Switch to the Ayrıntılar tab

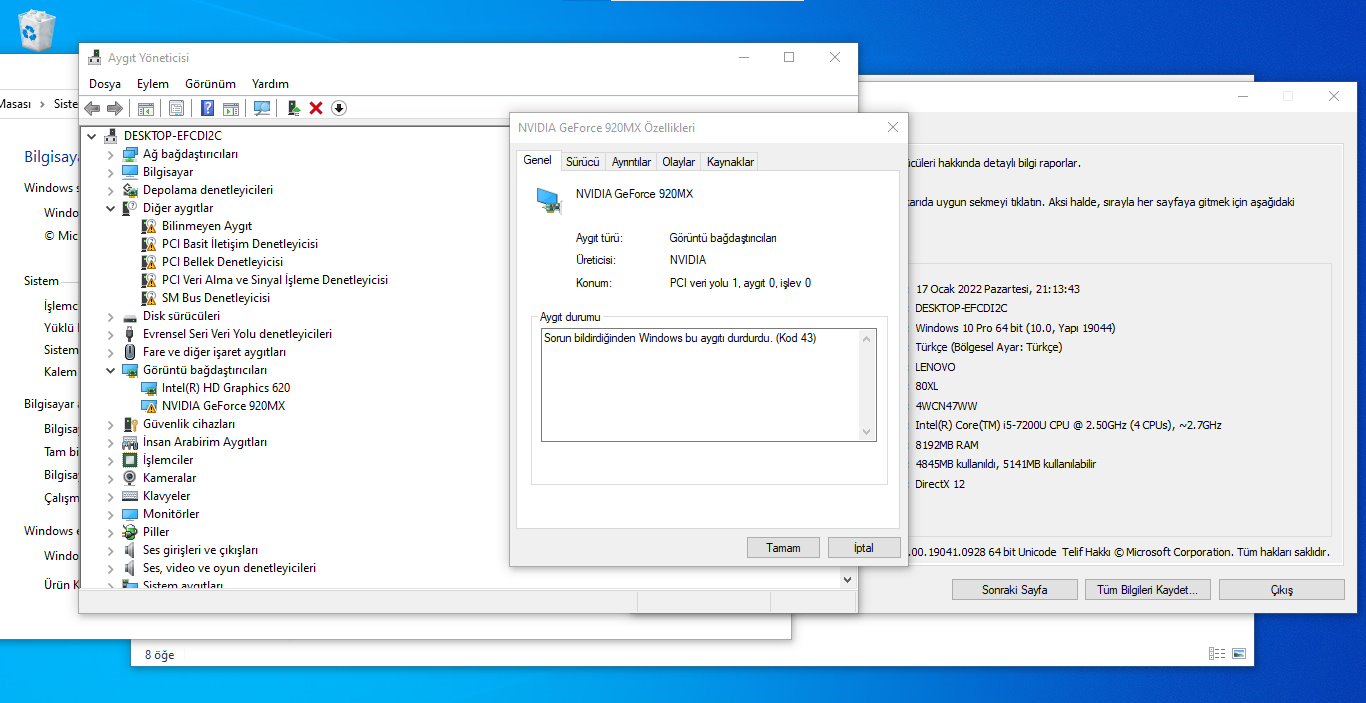[x=631, y=162]
